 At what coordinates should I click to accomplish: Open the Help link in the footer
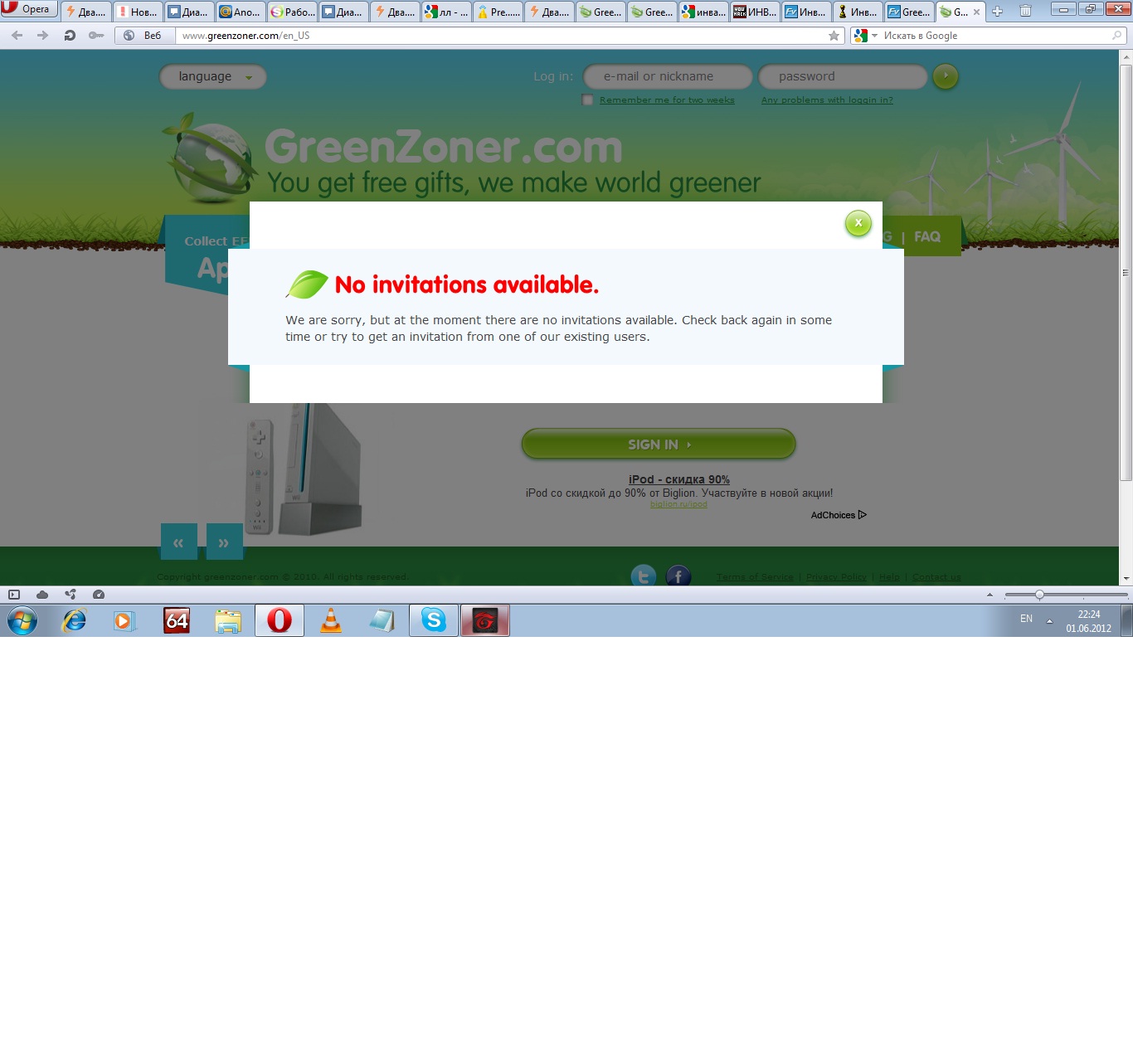coord(889,577)
